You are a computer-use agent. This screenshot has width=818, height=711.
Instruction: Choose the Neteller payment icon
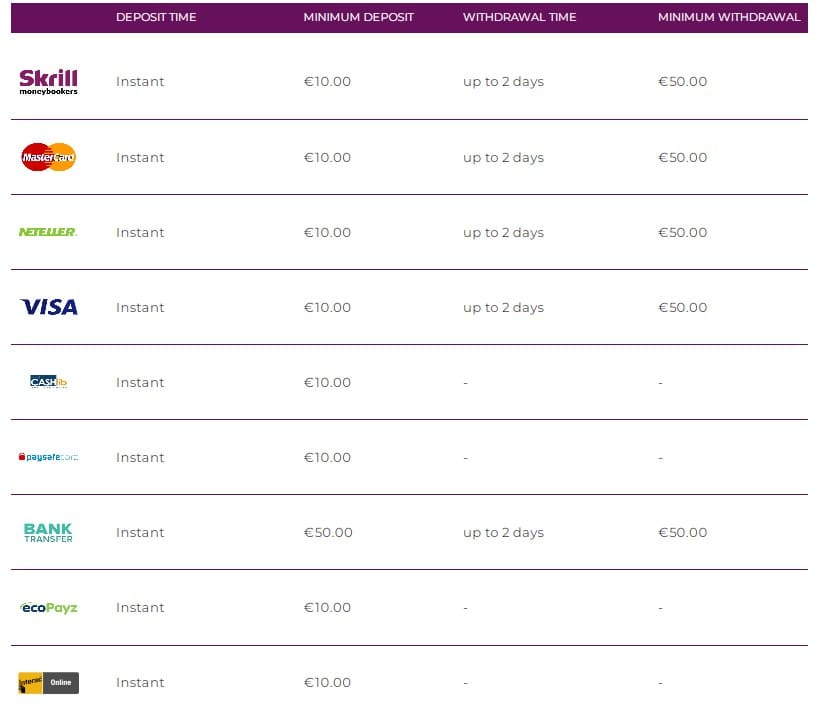[48, 232]
